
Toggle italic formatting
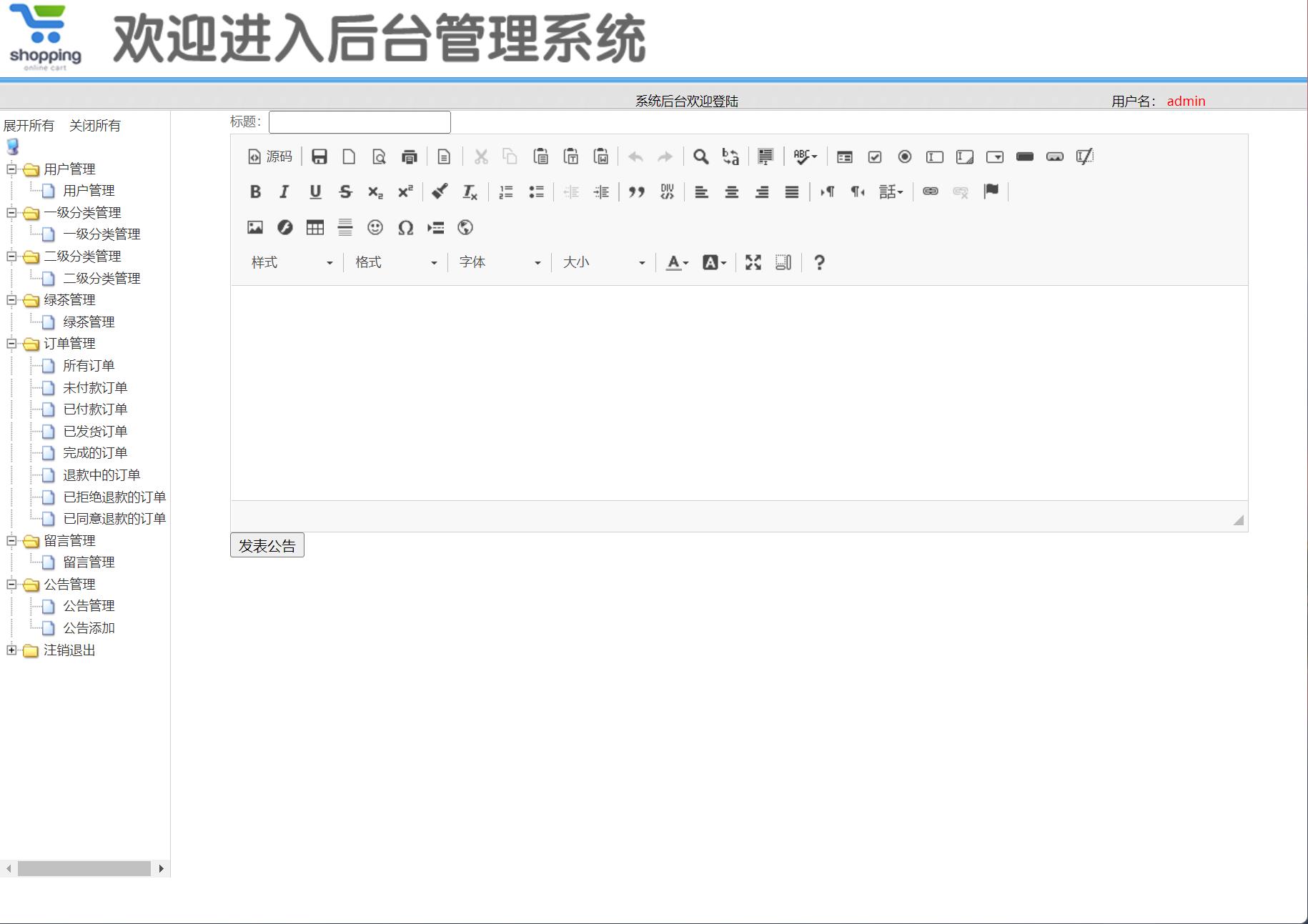[284, 192]
